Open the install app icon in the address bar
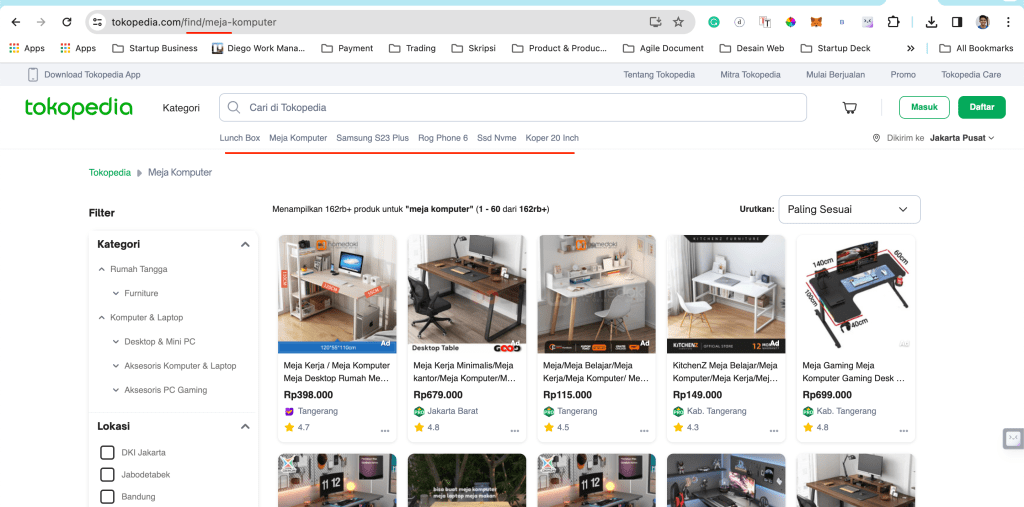 pyautogui.click(x=656, y=22)
